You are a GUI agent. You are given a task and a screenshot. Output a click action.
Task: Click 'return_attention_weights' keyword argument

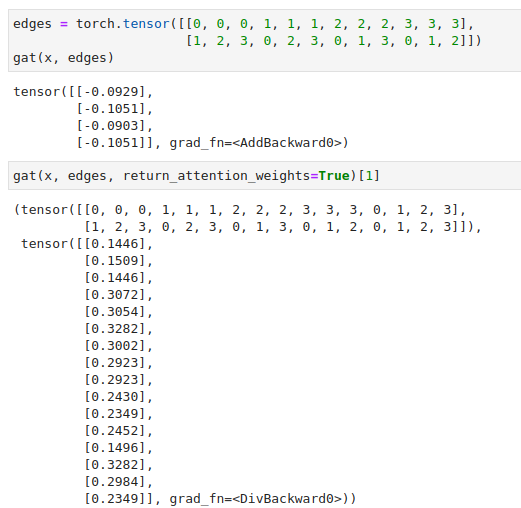216,176
